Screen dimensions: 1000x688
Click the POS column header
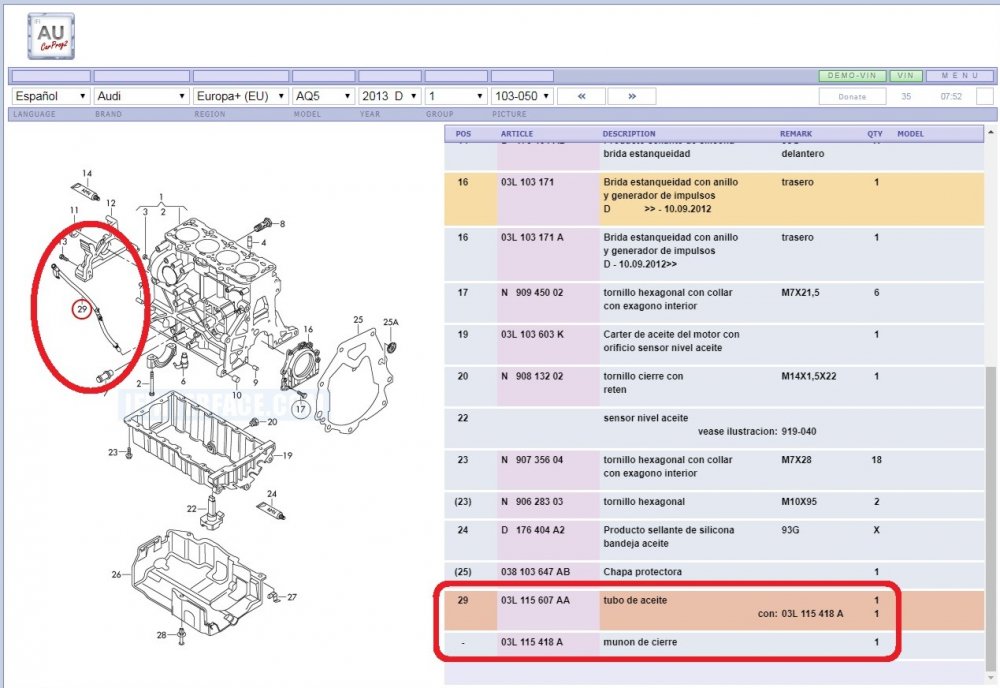click(x=464, y=134)
